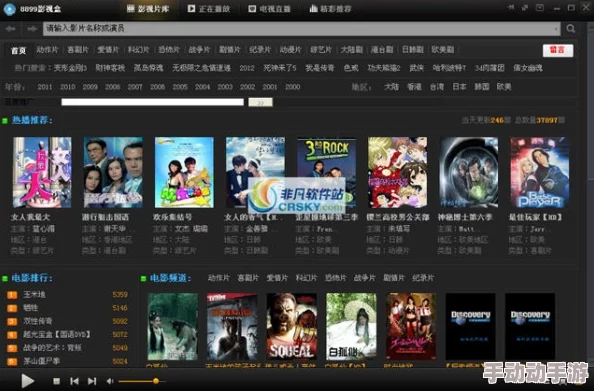This screenshot has width=594, height=391.
Task: Switch to the 正在播放 tab
Action: 209,9
